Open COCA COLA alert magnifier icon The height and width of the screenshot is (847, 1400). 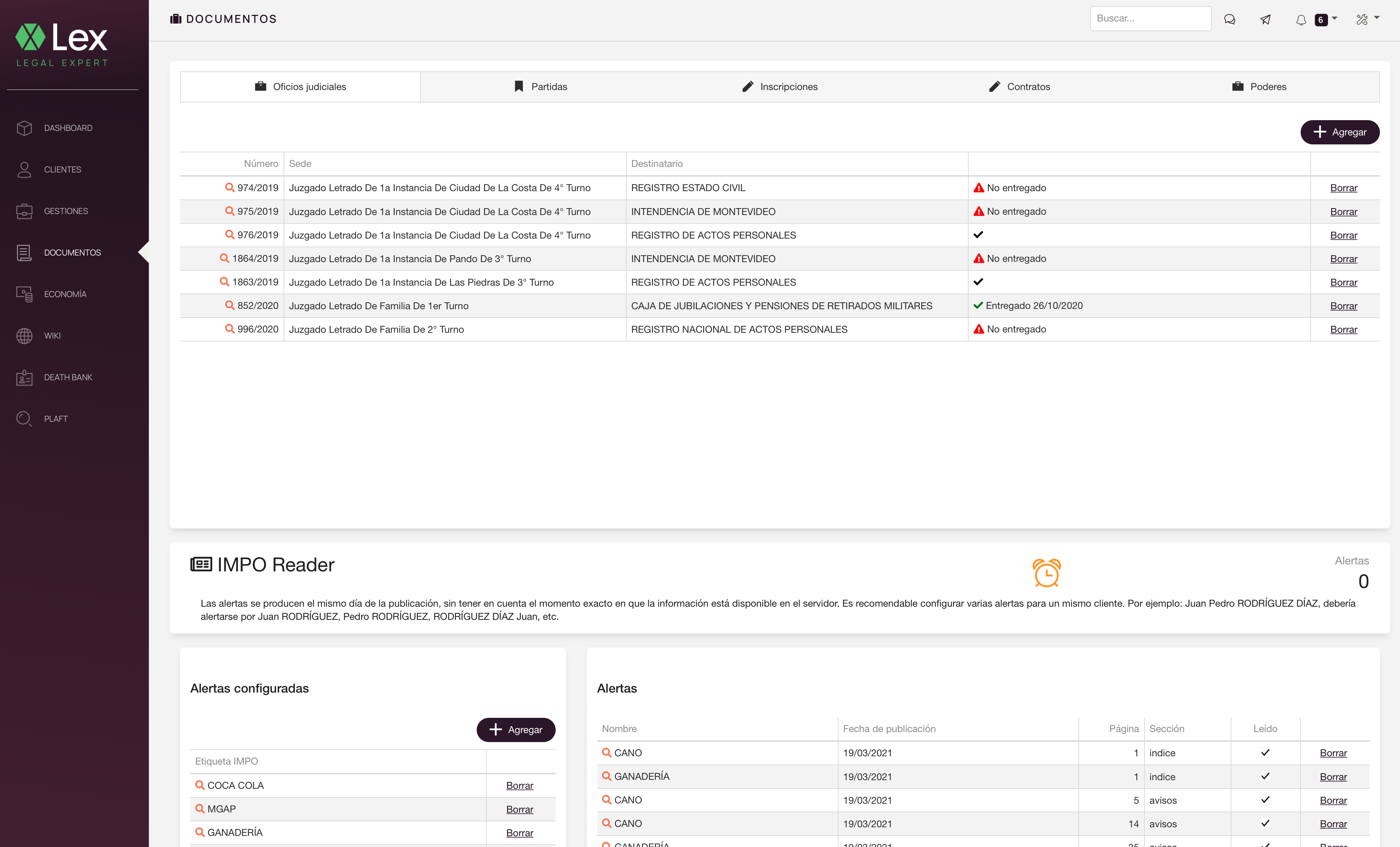coord(199,784)
